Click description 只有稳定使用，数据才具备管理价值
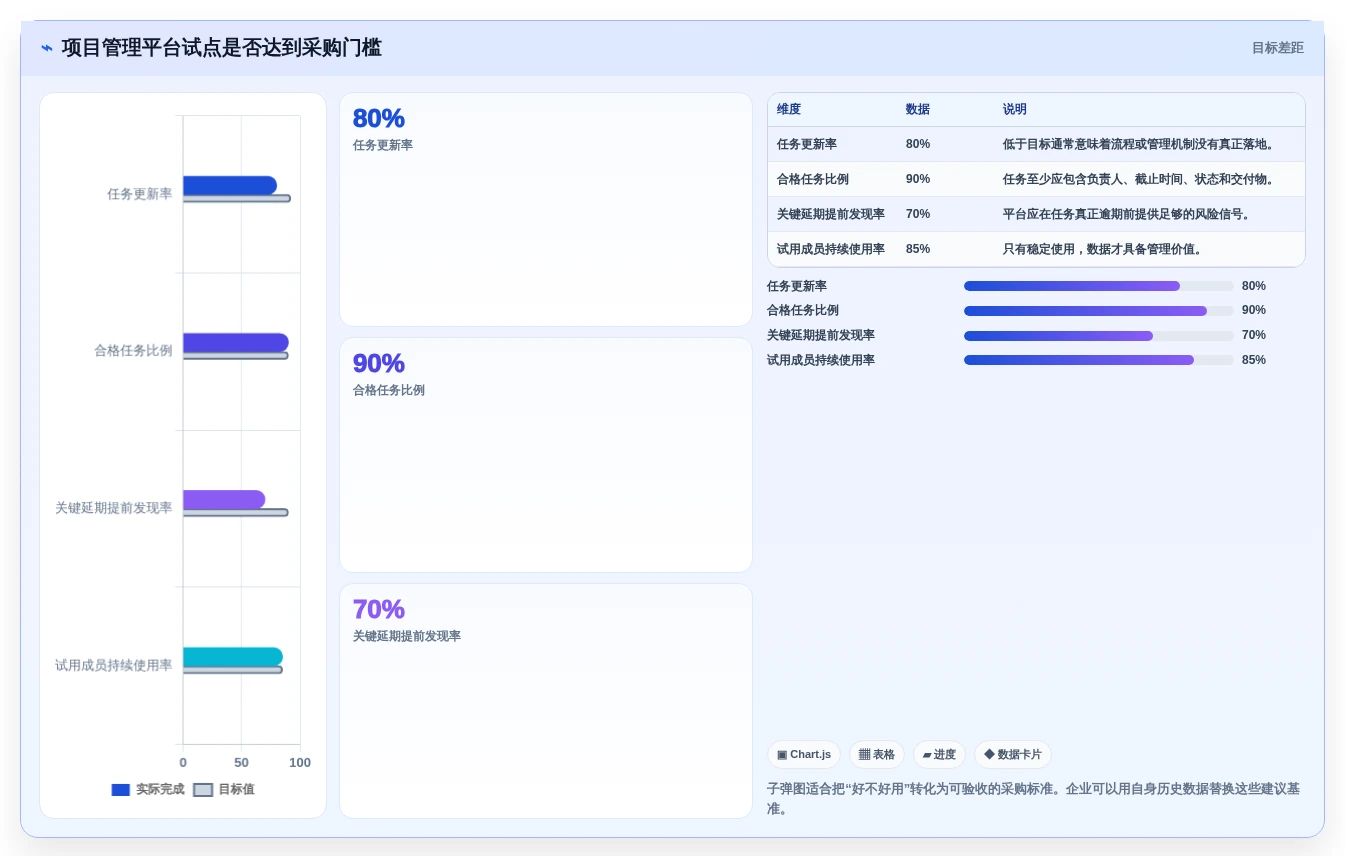 tap(1105, 249)
